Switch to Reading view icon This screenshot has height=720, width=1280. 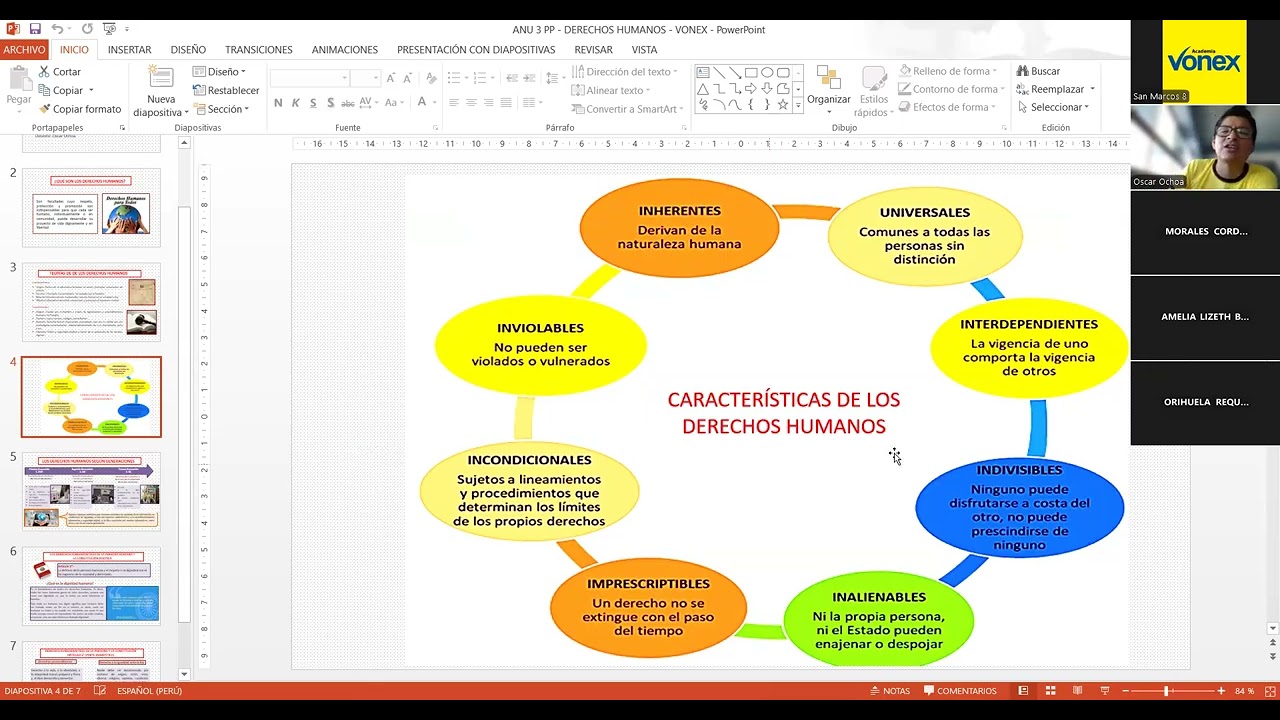1077,691
